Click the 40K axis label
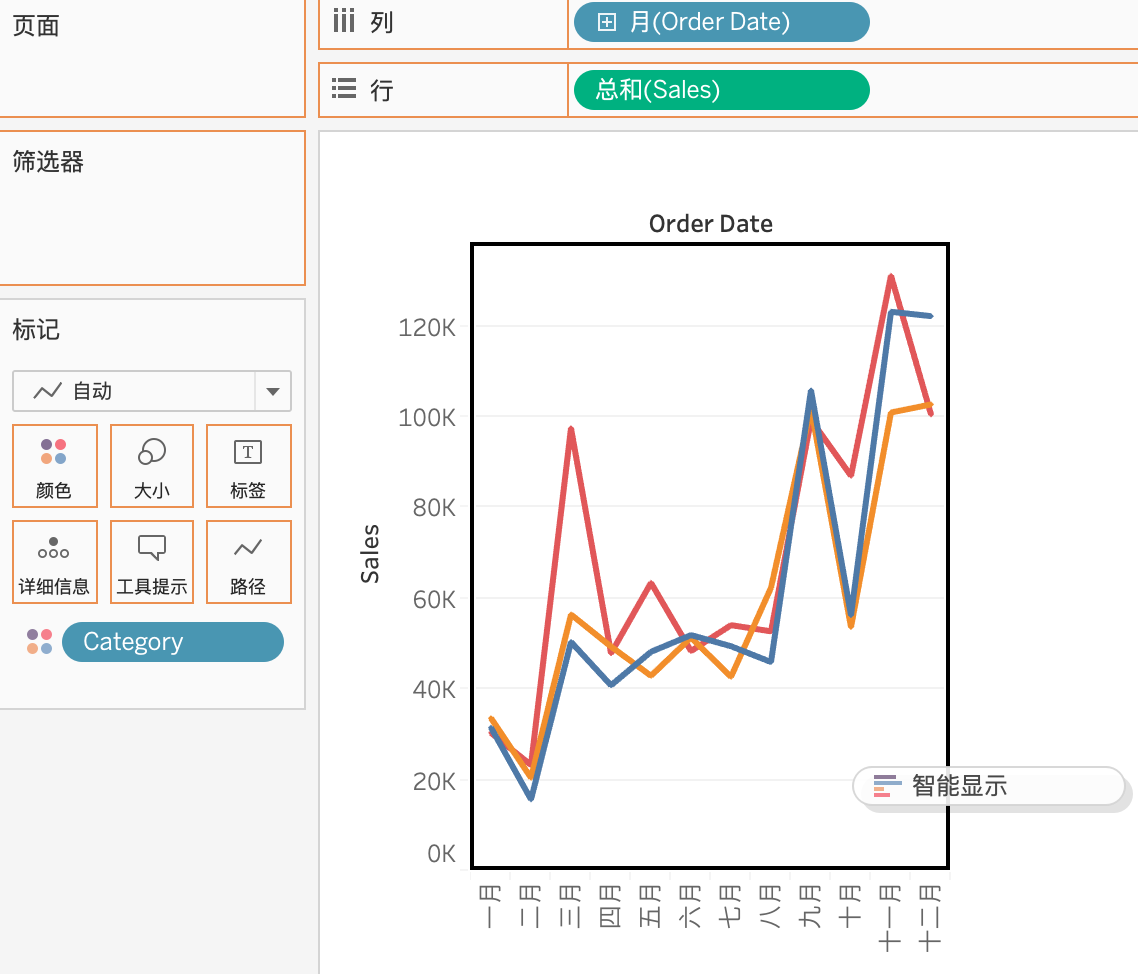The width and height of the screenshot is (1138, 974). point(434,689)
